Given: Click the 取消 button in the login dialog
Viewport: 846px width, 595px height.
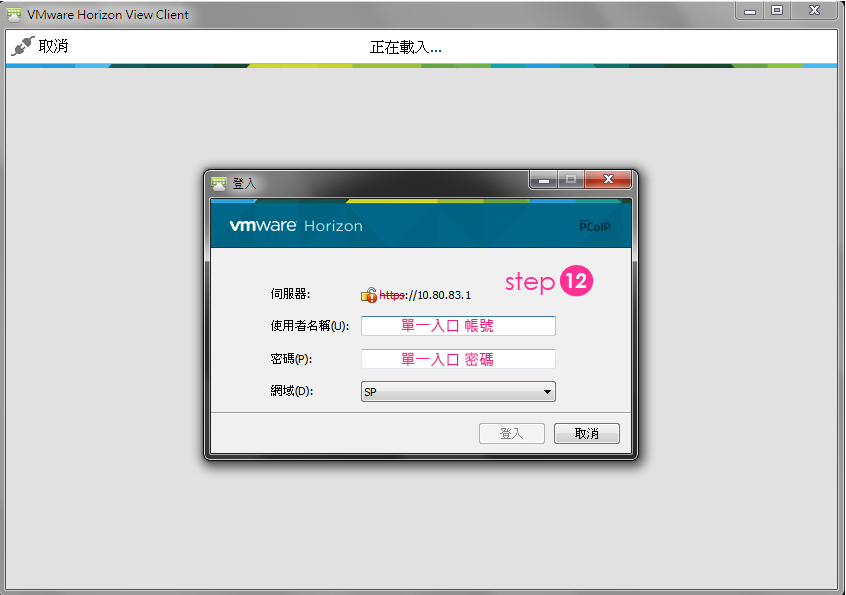Looking at the screenshot, I should click(x=586, y=433).
